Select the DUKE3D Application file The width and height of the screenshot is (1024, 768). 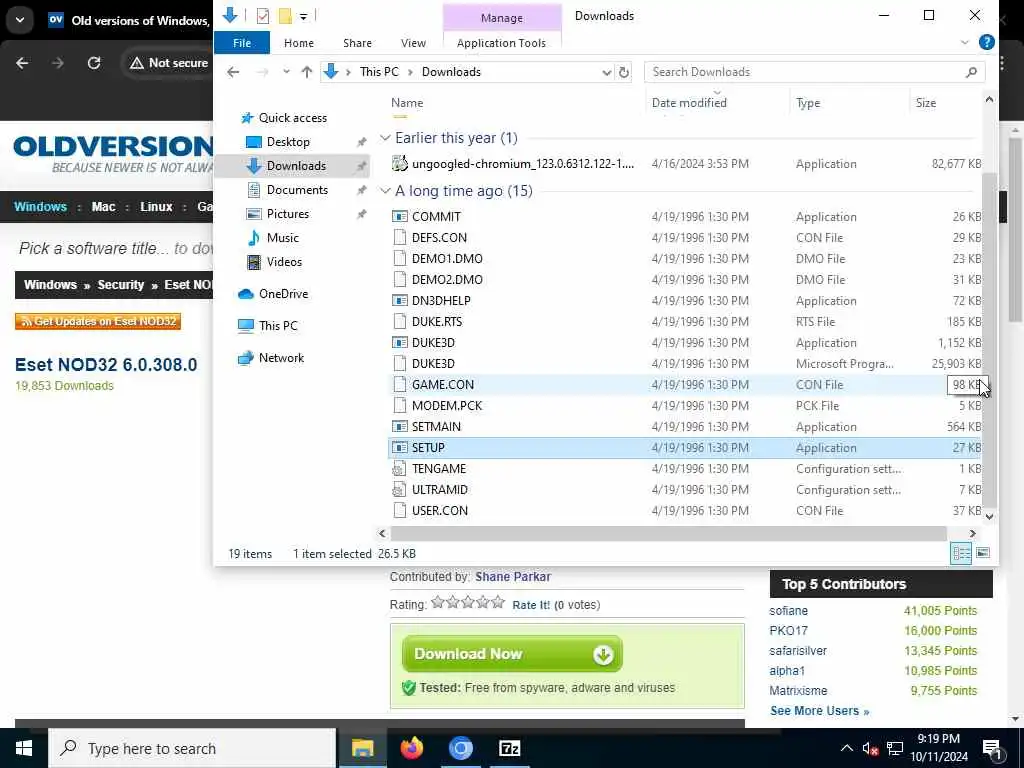[x=433, y=342]
